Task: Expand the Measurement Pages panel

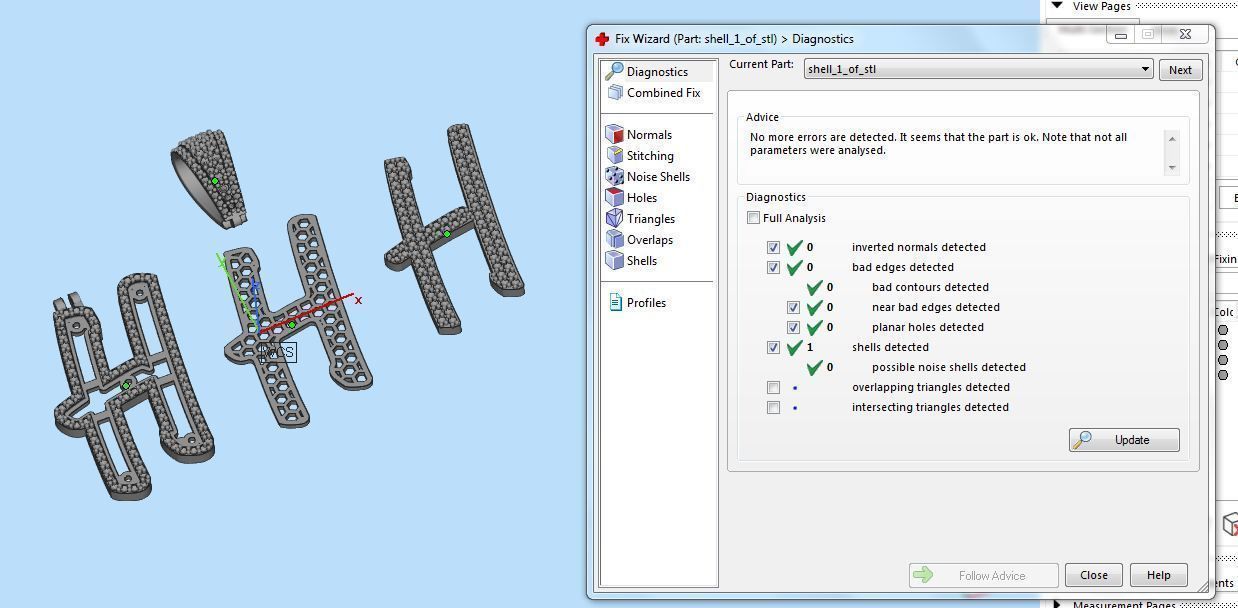Action: (x=1057, y=603)
